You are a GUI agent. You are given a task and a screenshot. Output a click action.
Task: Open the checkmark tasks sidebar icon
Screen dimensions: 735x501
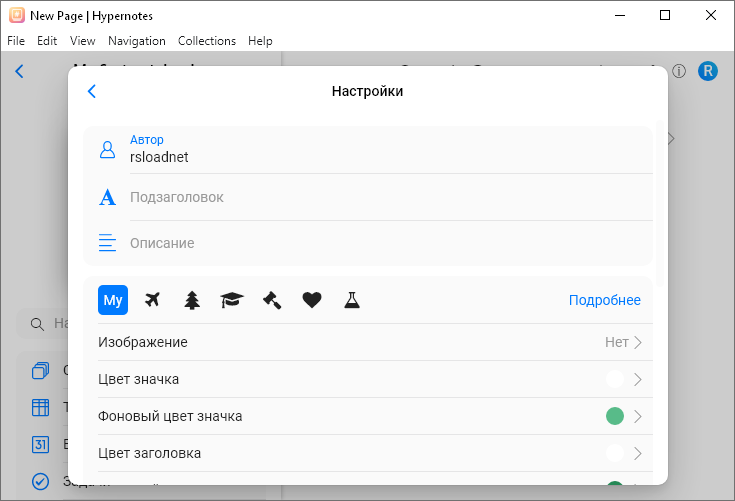pyautogui.click(x=40, y=481)
